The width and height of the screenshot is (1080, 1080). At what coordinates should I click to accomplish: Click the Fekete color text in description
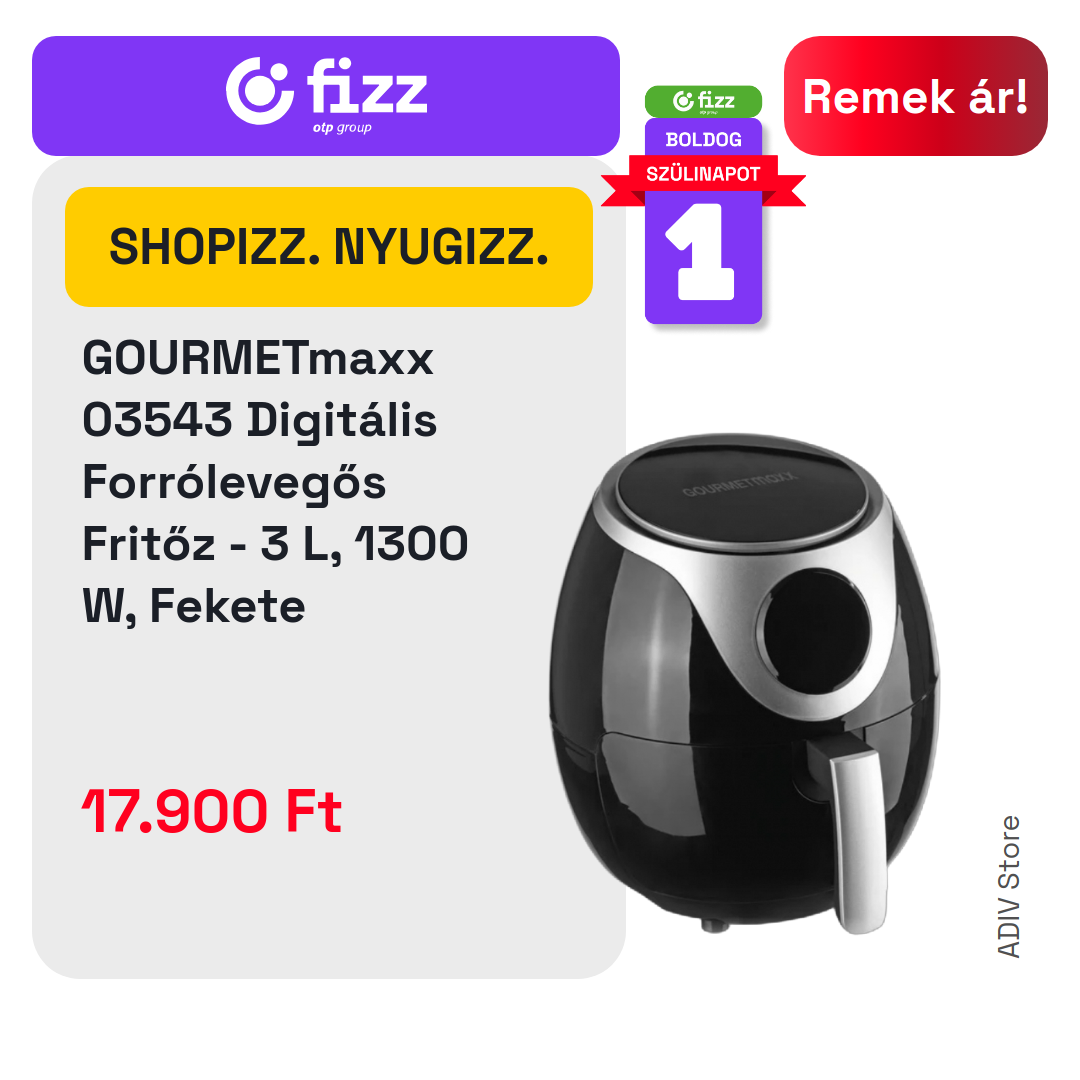pyautogui.click(x=227, y=606)
